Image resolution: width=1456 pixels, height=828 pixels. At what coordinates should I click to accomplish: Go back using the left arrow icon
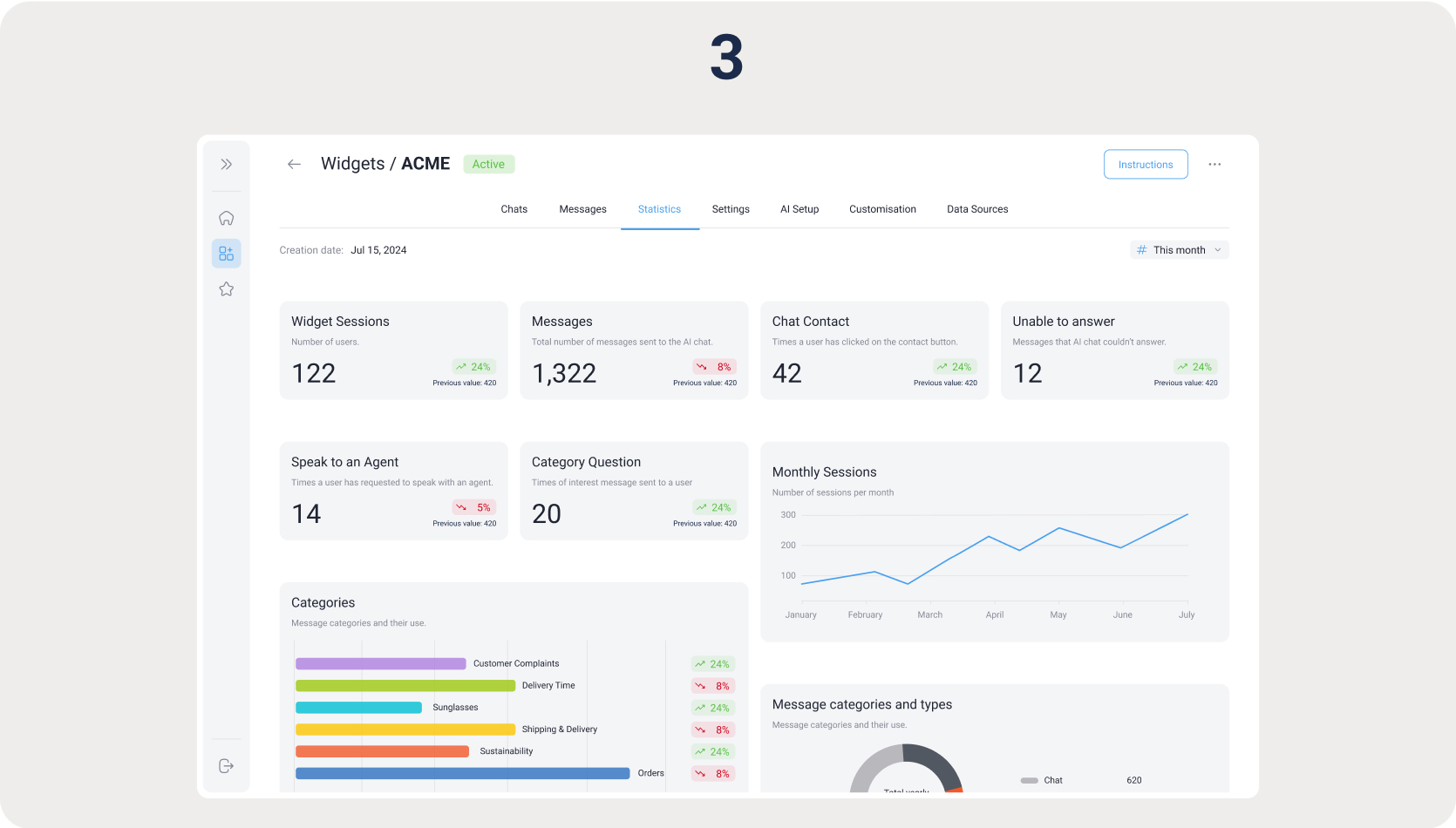coord(295,164)
